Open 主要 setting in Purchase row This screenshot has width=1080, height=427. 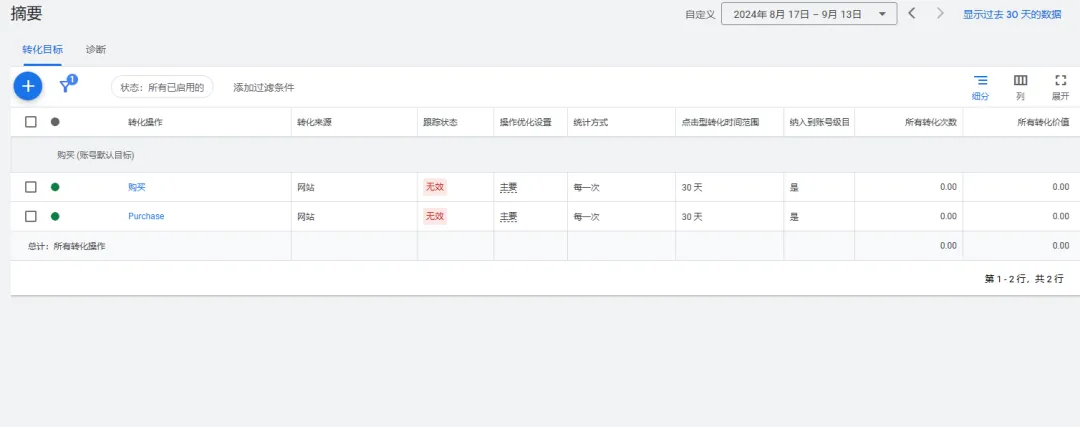click(508, 217)
